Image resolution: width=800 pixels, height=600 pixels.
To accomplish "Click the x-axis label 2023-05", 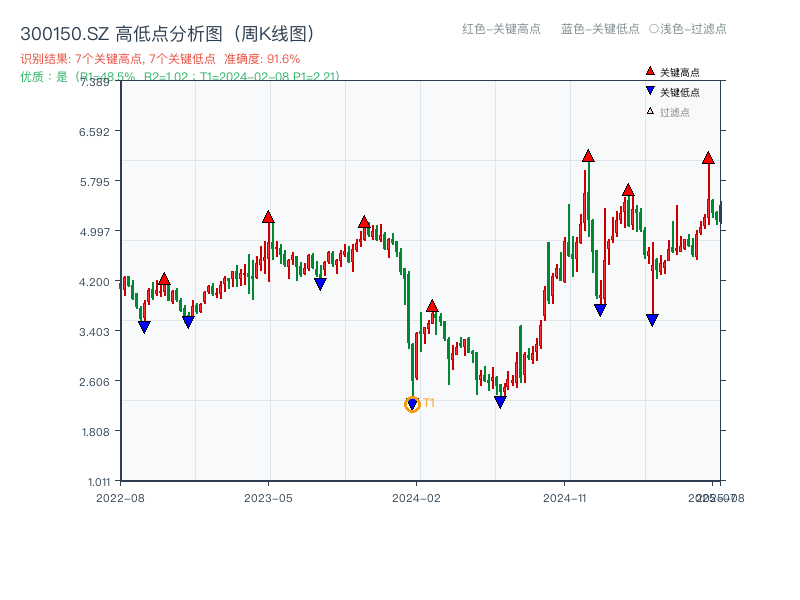I will (268, 498).
